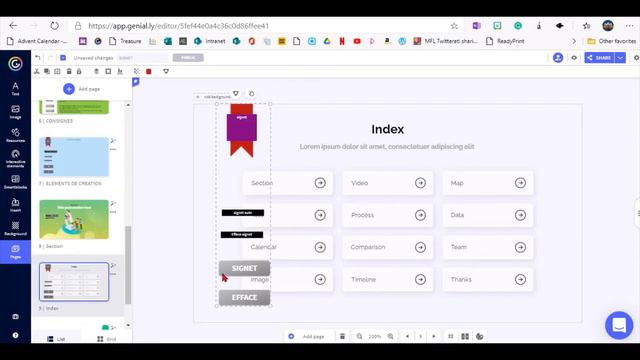Click the collaborators avatar icon
The height and width of the screenshot is (360, 640).
pos(558,58)
